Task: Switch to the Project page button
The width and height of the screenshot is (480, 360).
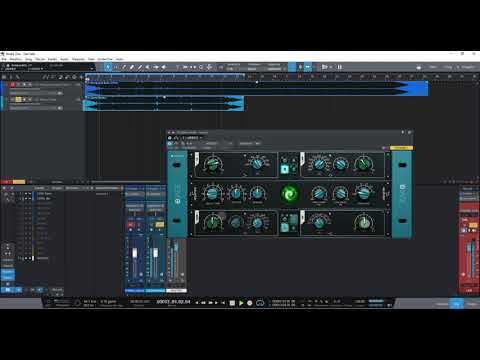Action: pos(468,67)
